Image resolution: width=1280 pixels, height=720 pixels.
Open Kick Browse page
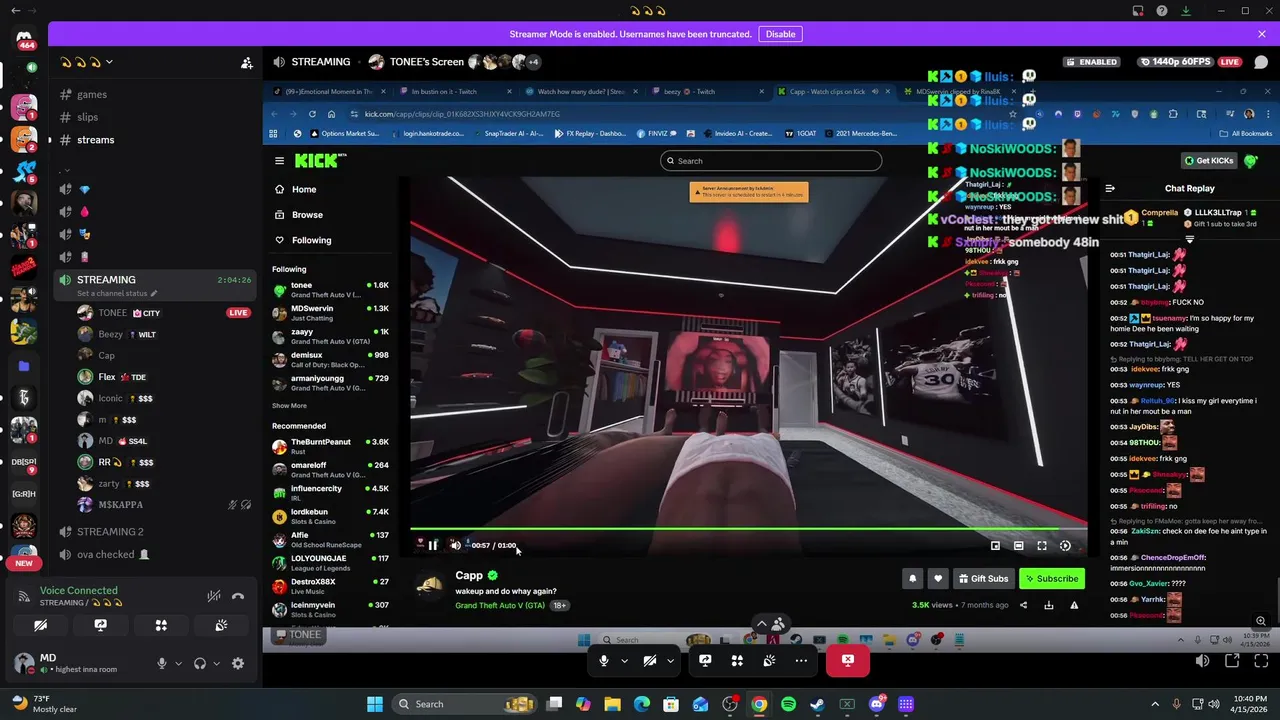click(299, 215)
